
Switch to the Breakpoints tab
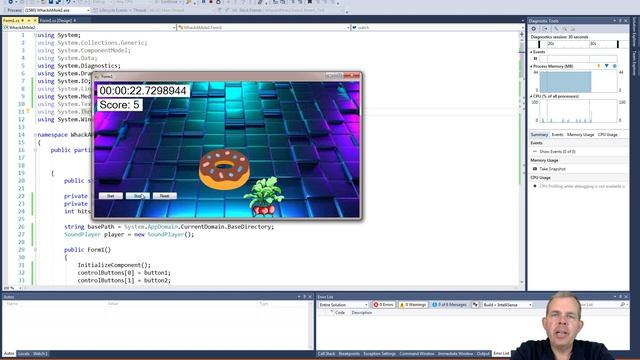click(349, 353)
